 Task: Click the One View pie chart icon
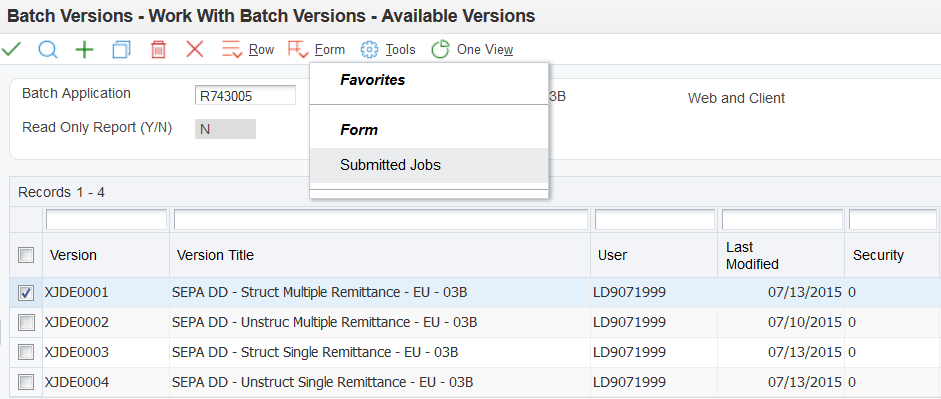tap(440, 50)
